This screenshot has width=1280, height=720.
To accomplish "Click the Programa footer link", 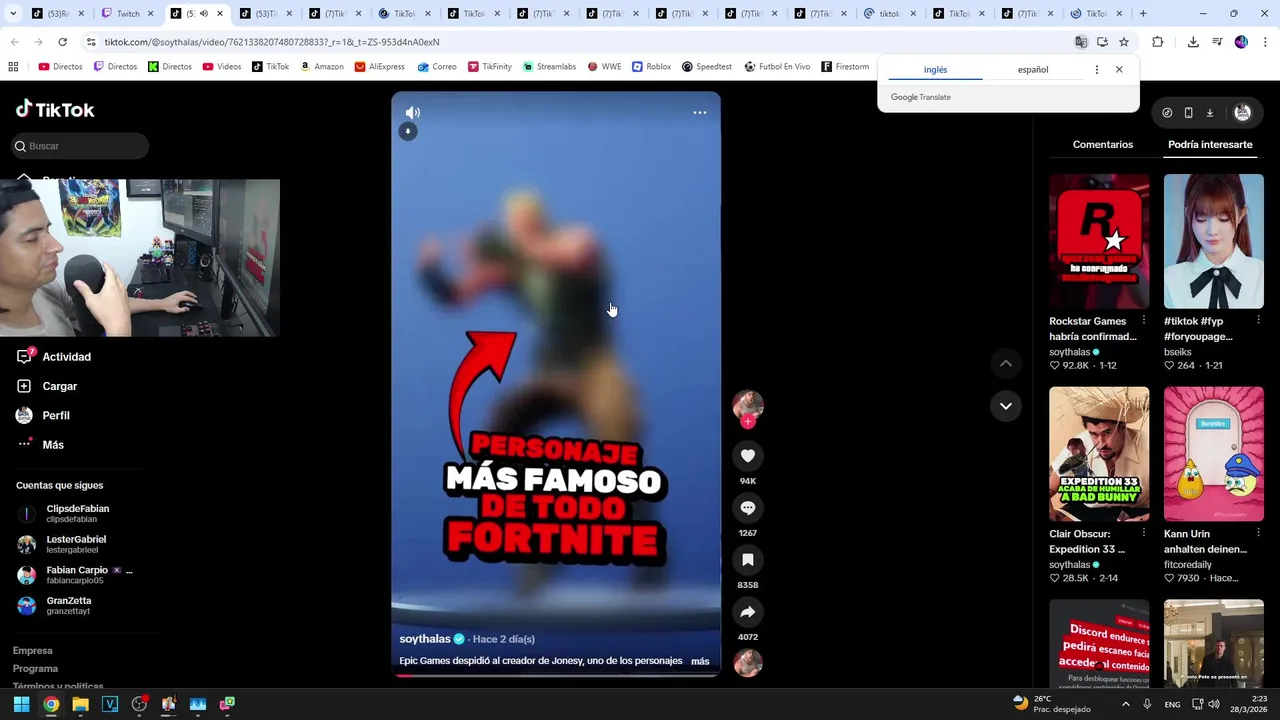I will (35, 669).
